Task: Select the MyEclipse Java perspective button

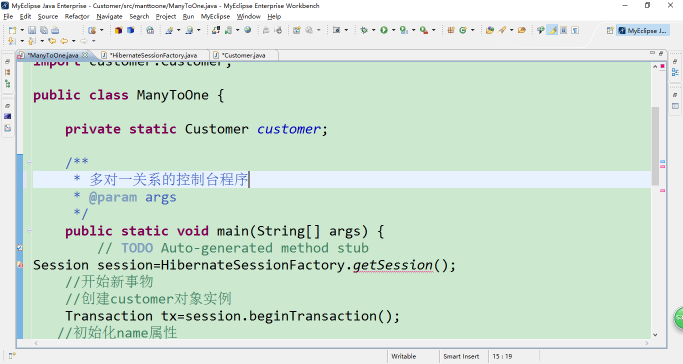Action: (643, 30)
